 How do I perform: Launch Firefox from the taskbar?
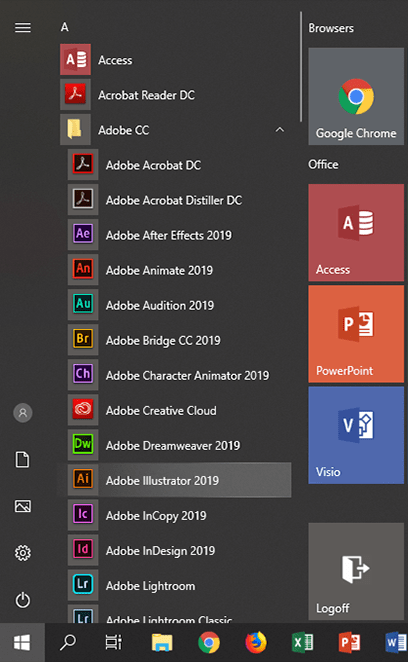coord(256,643)
